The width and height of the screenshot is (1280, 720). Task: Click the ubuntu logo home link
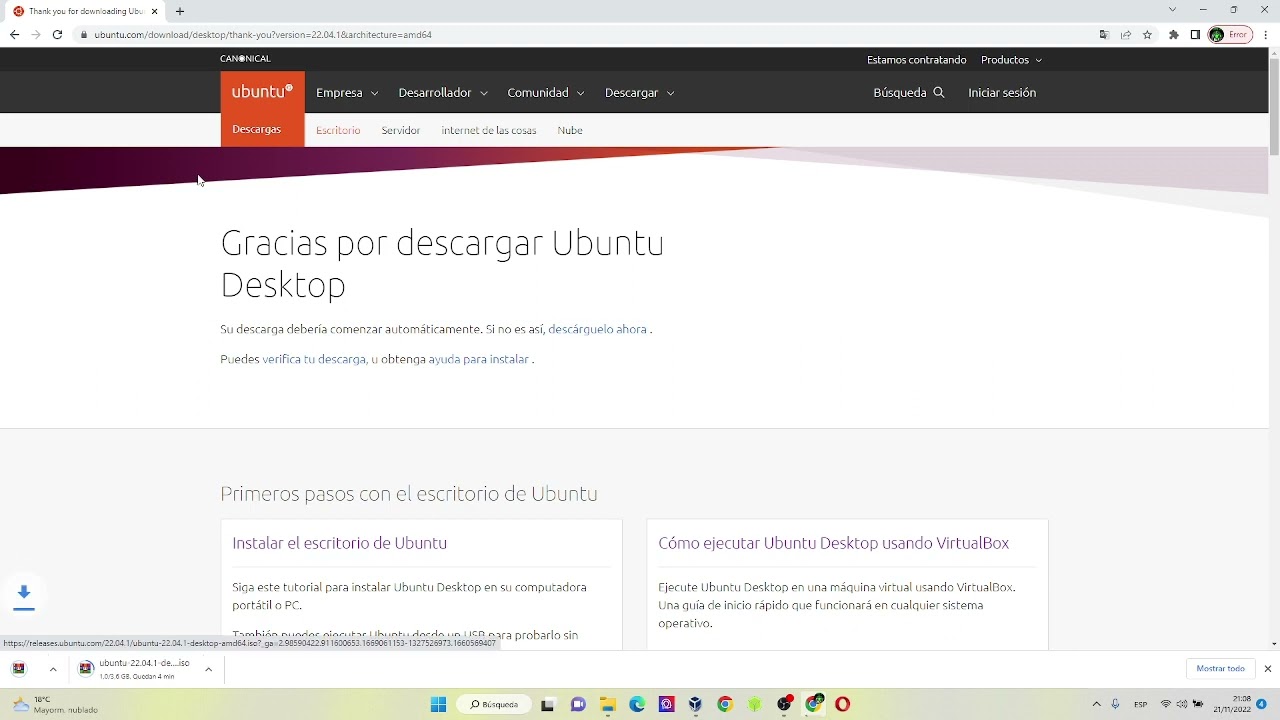(x=262, y=92)
